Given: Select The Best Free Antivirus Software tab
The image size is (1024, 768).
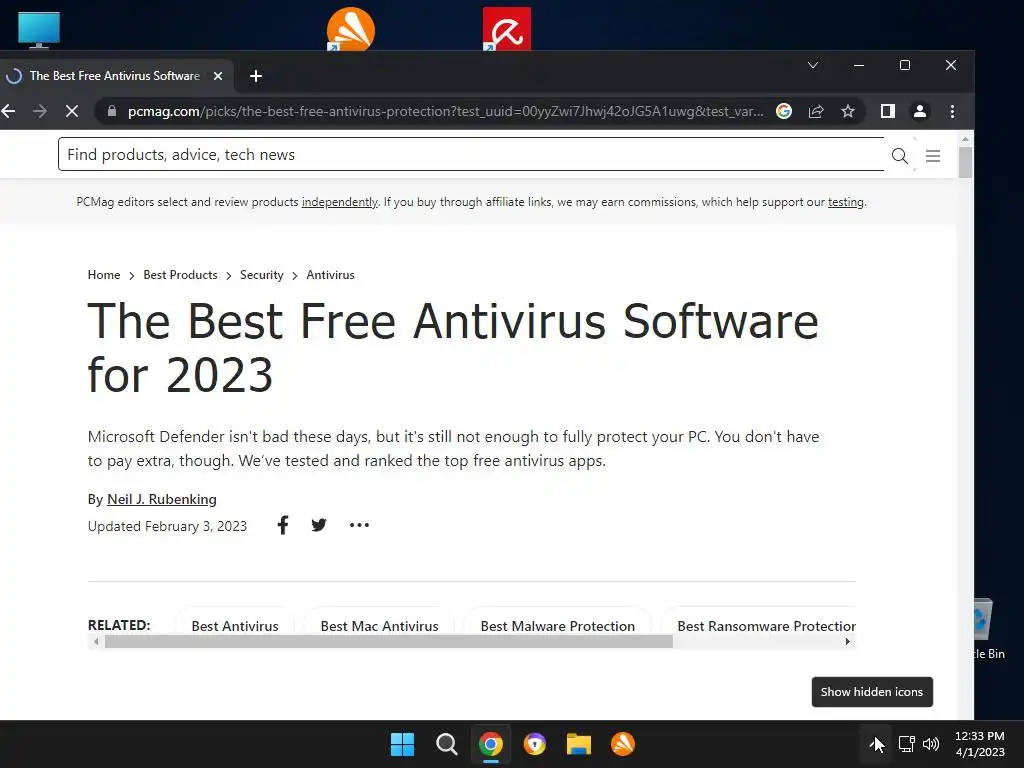Looking at the screenshot, I should click(x=114, y=76).
